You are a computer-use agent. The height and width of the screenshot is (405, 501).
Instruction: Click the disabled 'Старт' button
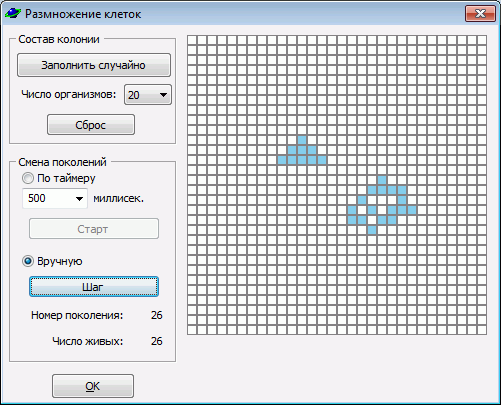(94, 229)
